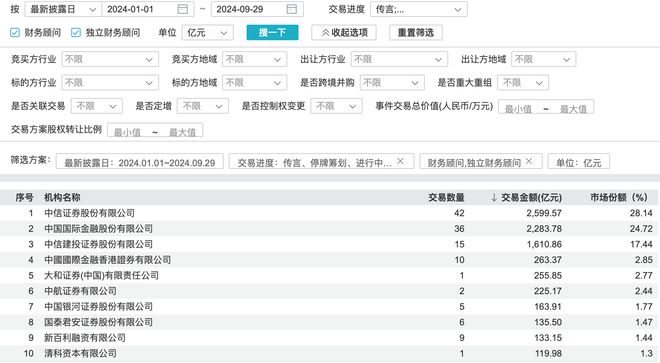Sort by 交易金额(亿元) column arrow
The height and width of the screenshot is (363, 660).
click(494, 197)
